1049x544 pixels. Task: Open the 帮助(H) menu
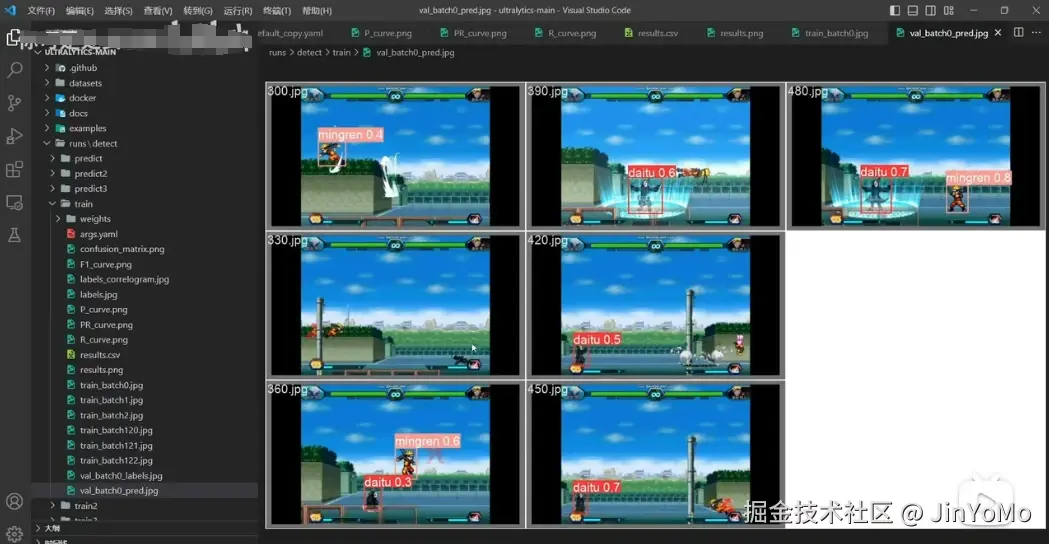pyautogui.click(x=316, y=11)
